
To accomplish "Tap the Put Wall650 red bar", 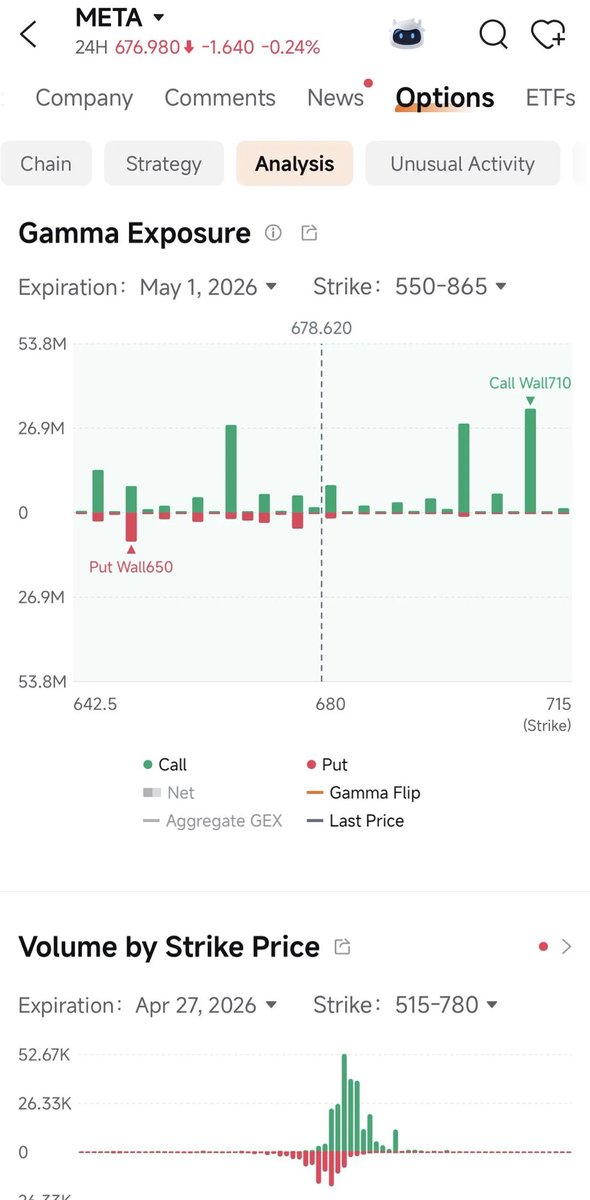I will [x=131, y=527].
